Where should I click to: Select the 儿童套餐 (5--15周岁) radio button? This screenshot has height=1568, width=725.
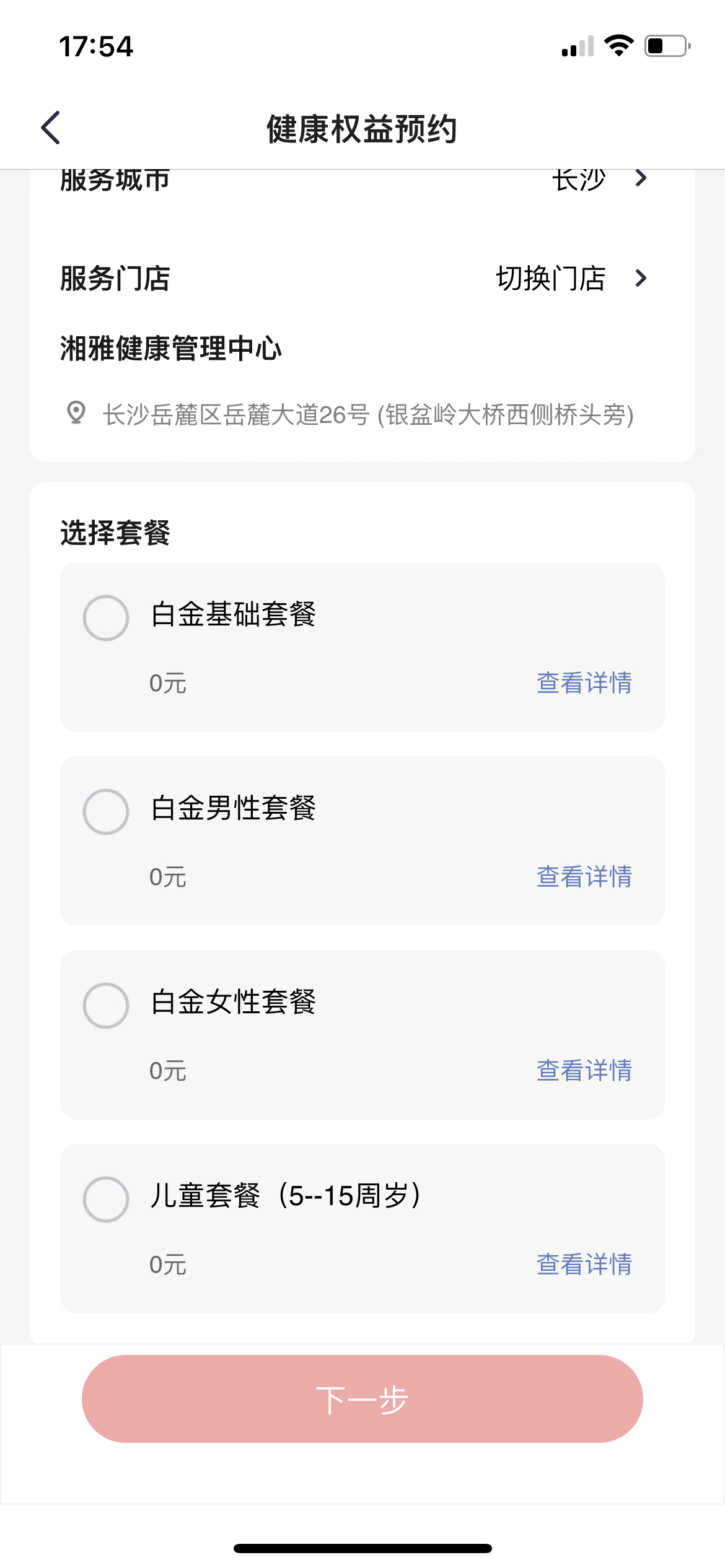tap(106, 1200)
